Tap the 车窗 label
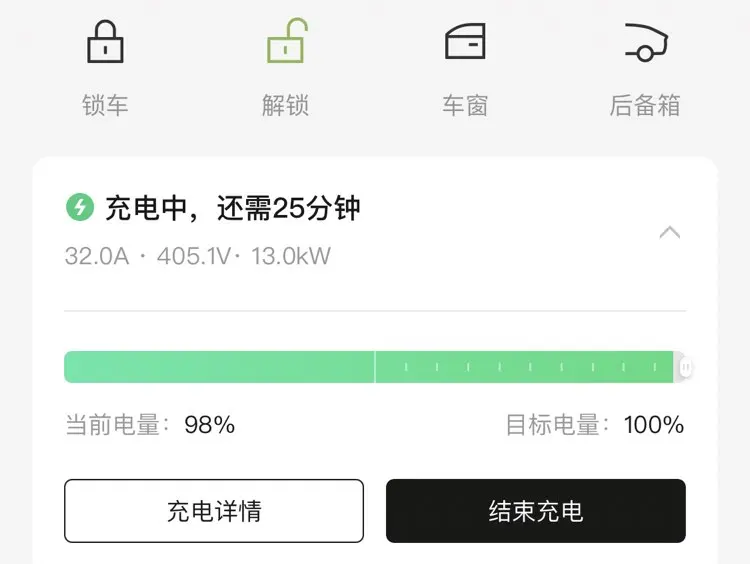750x564 pixels. [x=465, y=105]
